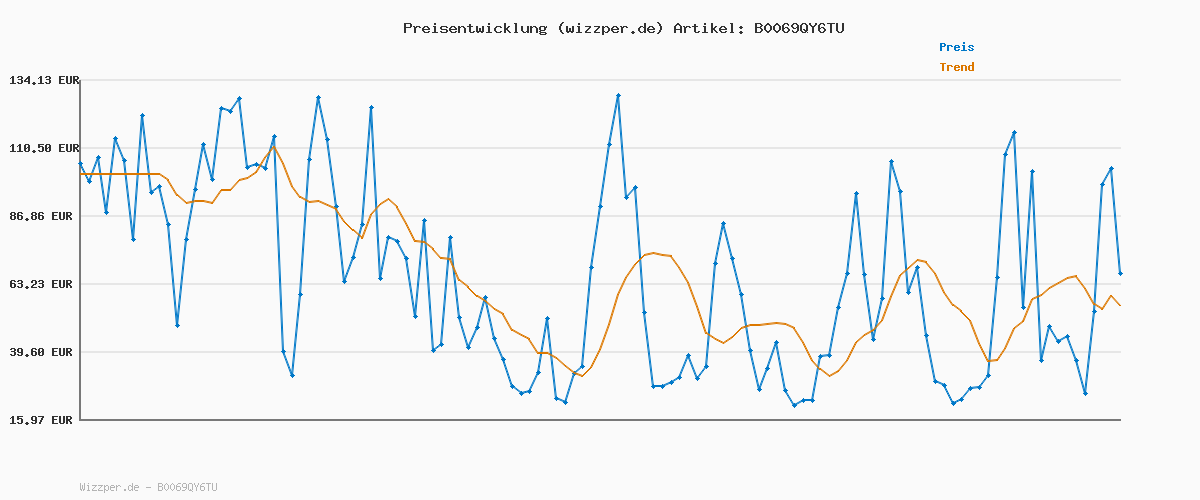Select article ID B0069QY6TU in the title
The image size is (1200, 500).
[x=794, y=28]
